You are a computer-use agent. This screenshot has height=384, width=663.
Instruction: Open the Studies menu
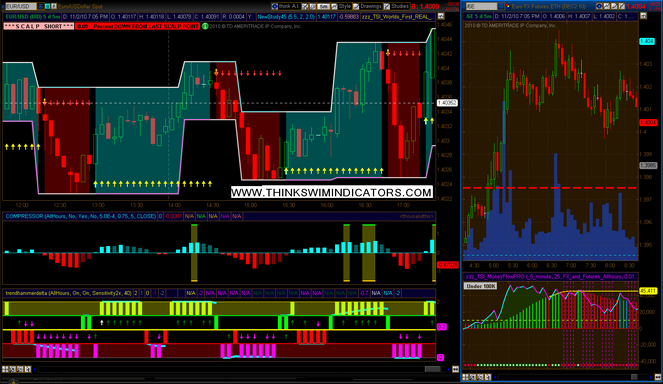(x=396, y=6)
